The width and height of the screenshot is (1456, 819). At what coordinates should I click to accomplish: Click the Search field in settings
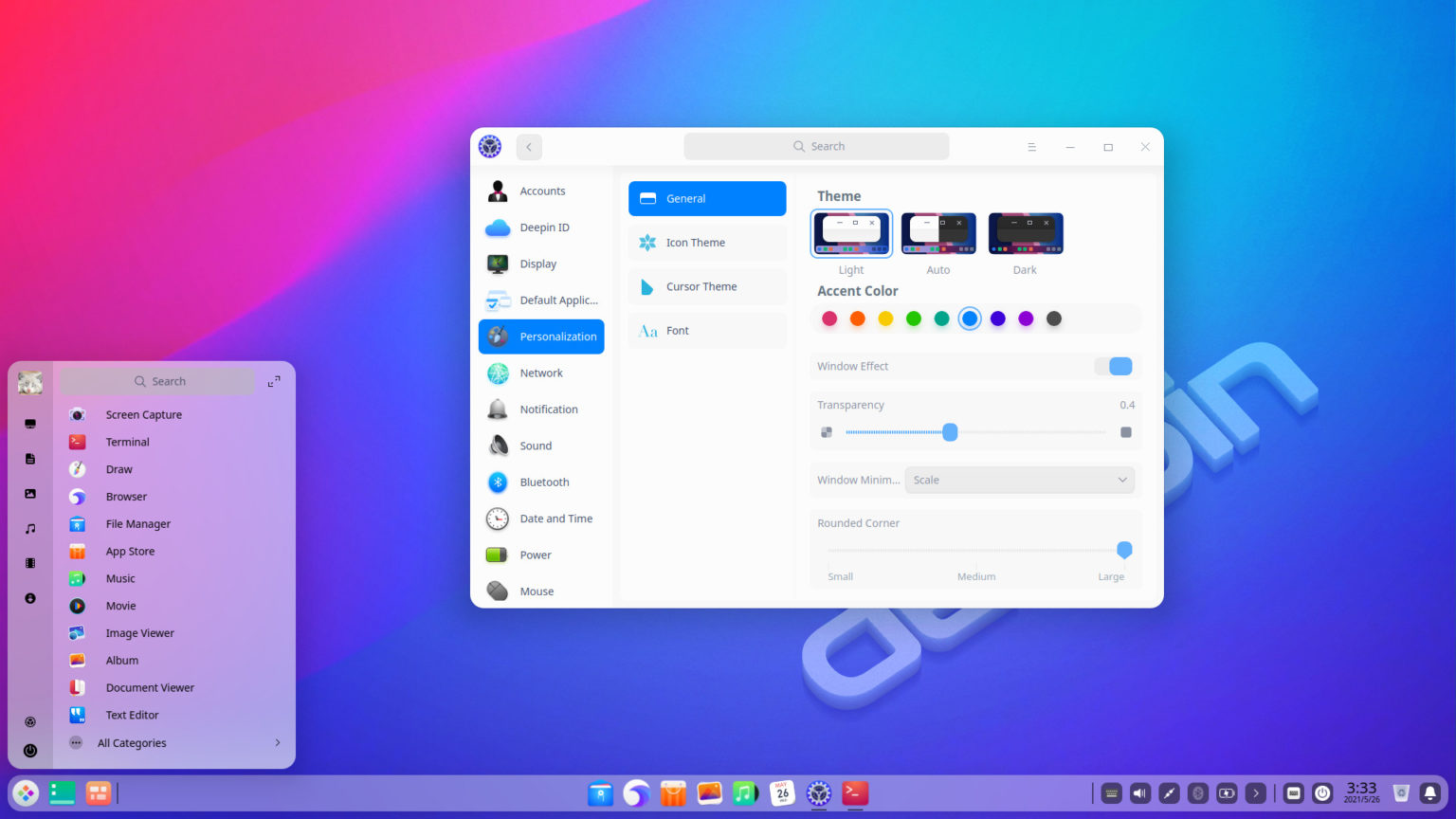pos(816,145)
